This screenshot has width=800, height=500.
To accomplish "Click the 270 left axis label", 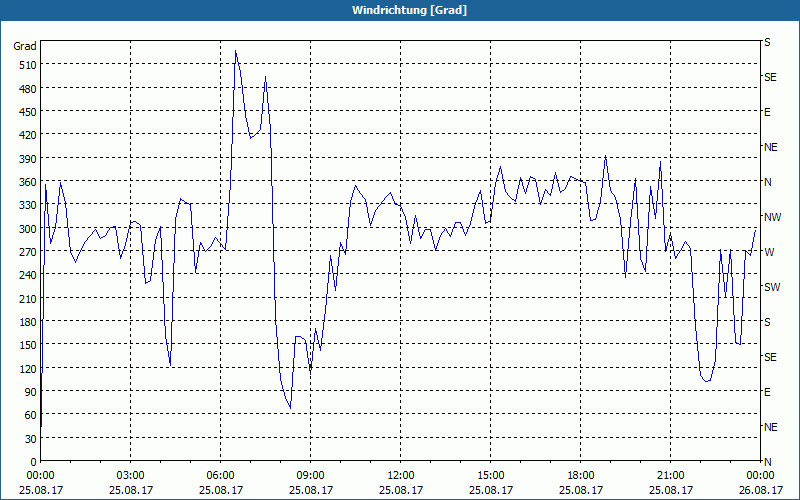I will (x=28, y=252).
